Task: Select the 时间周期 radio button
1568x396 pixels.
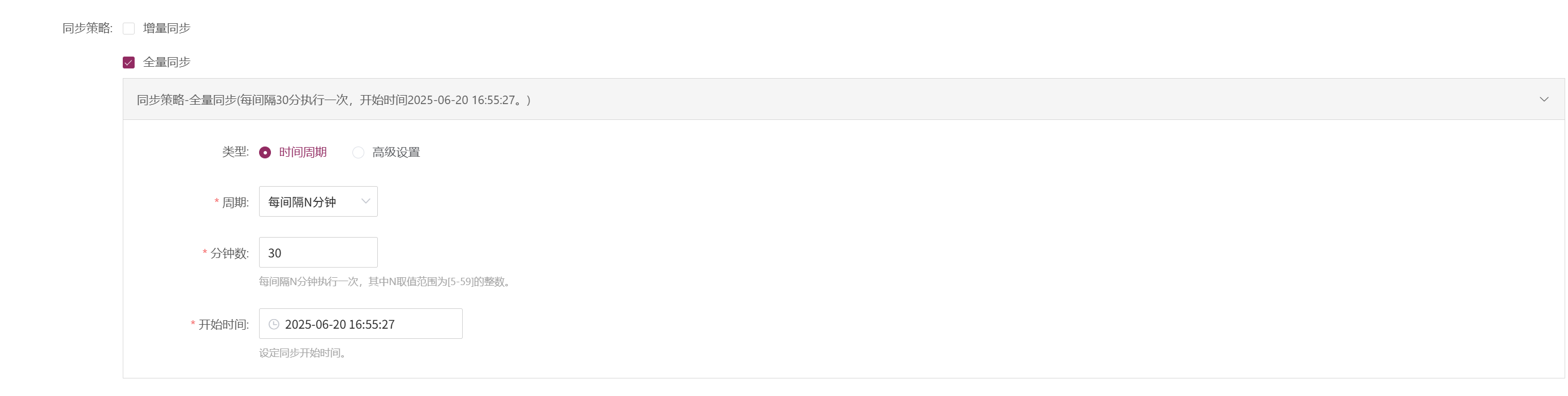Action: (x=265, y=153)
